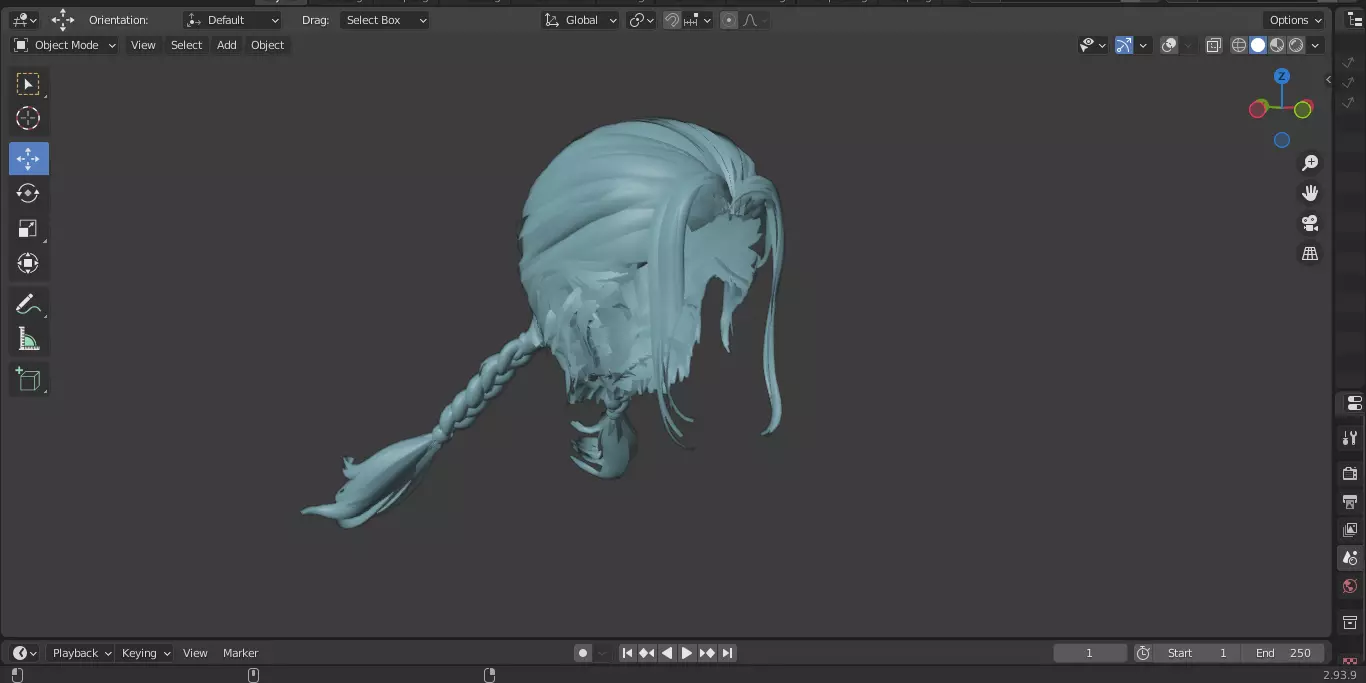This screenshot has height=683, width=1366.
Task: Click current frame field showing 1
Action: click(1090, 653)
